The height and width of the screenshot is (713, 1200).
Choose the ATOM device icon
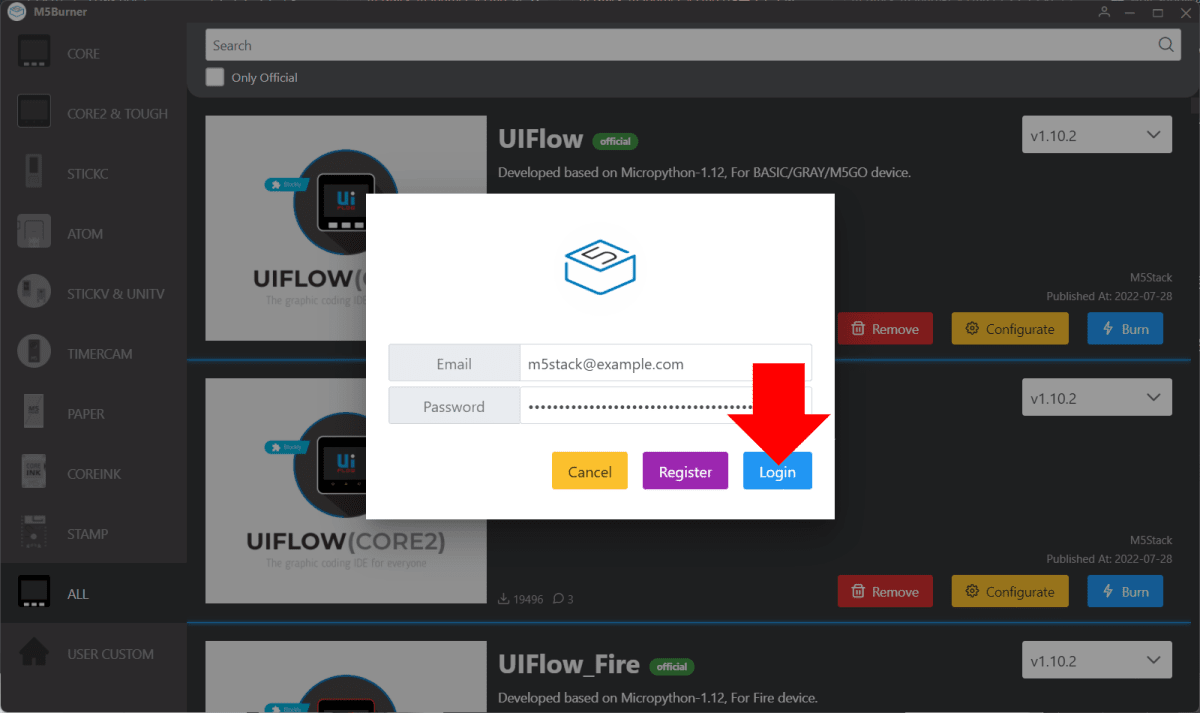tap(34, 233)
